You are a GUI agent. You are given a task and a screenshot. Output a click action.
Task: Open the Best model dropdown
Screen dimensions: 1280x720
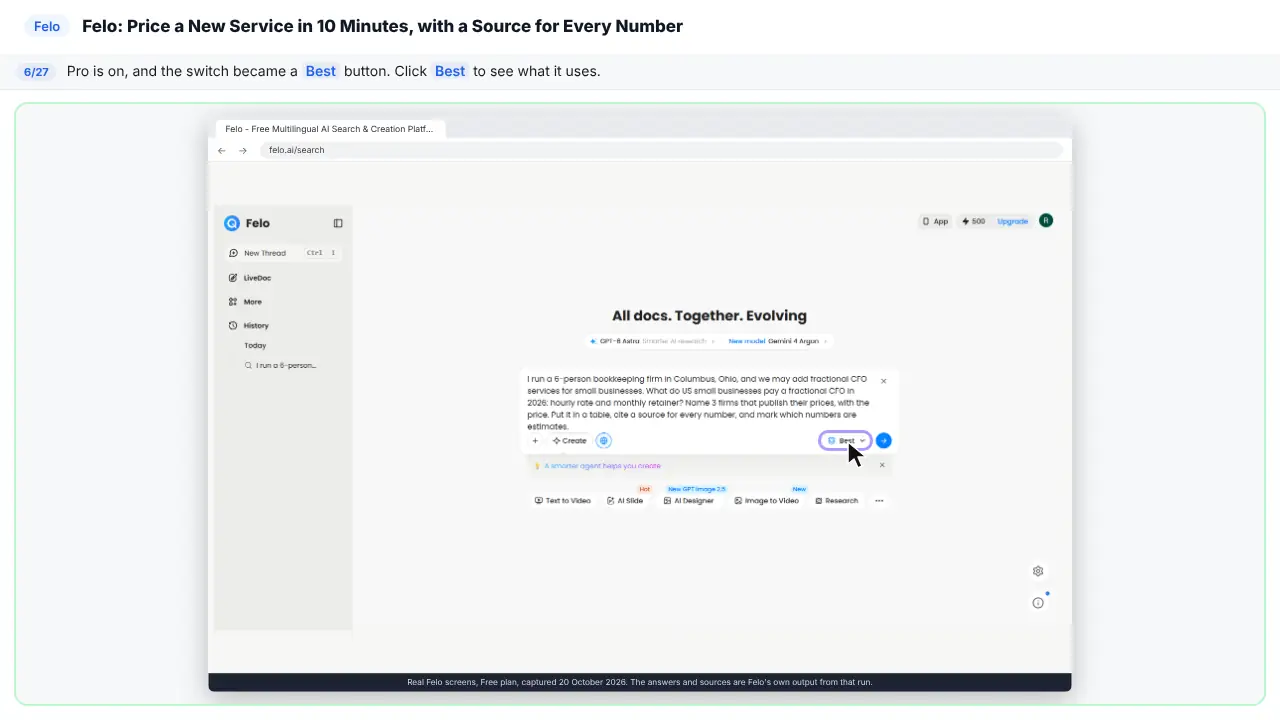tap(846, 440)
